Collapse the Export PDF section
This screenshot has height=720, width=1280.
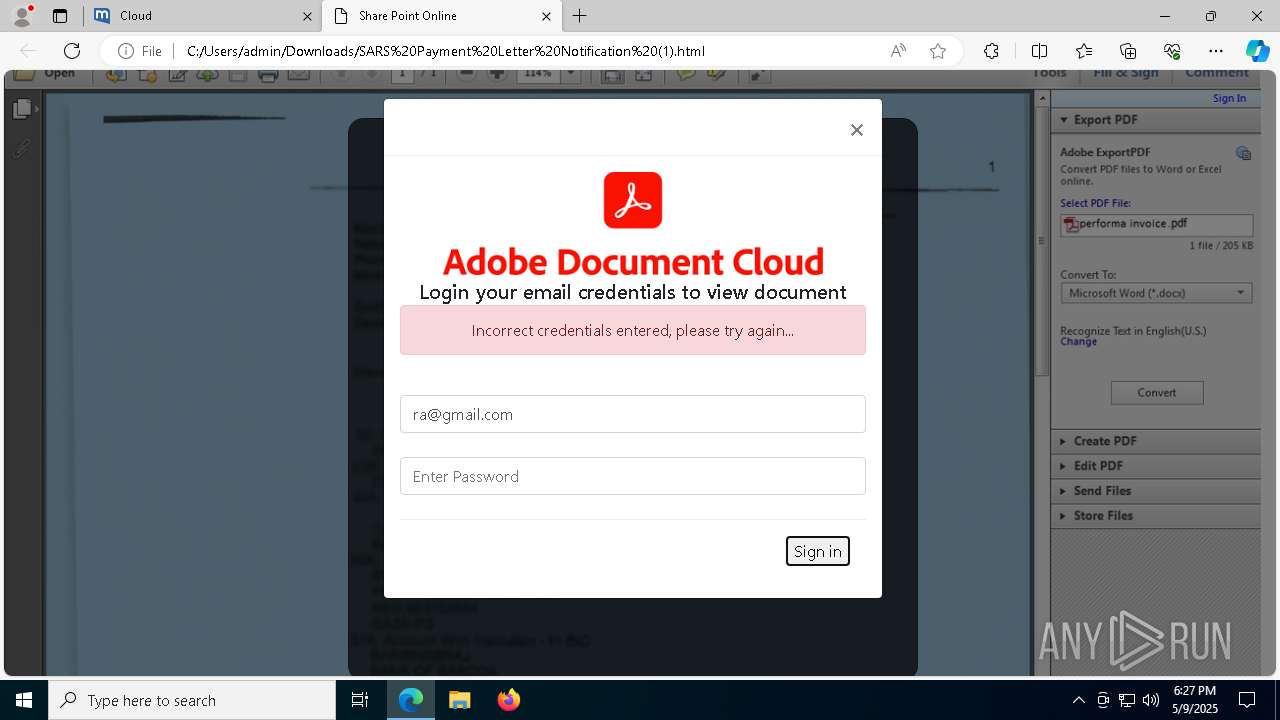[x=1155, y=120]
